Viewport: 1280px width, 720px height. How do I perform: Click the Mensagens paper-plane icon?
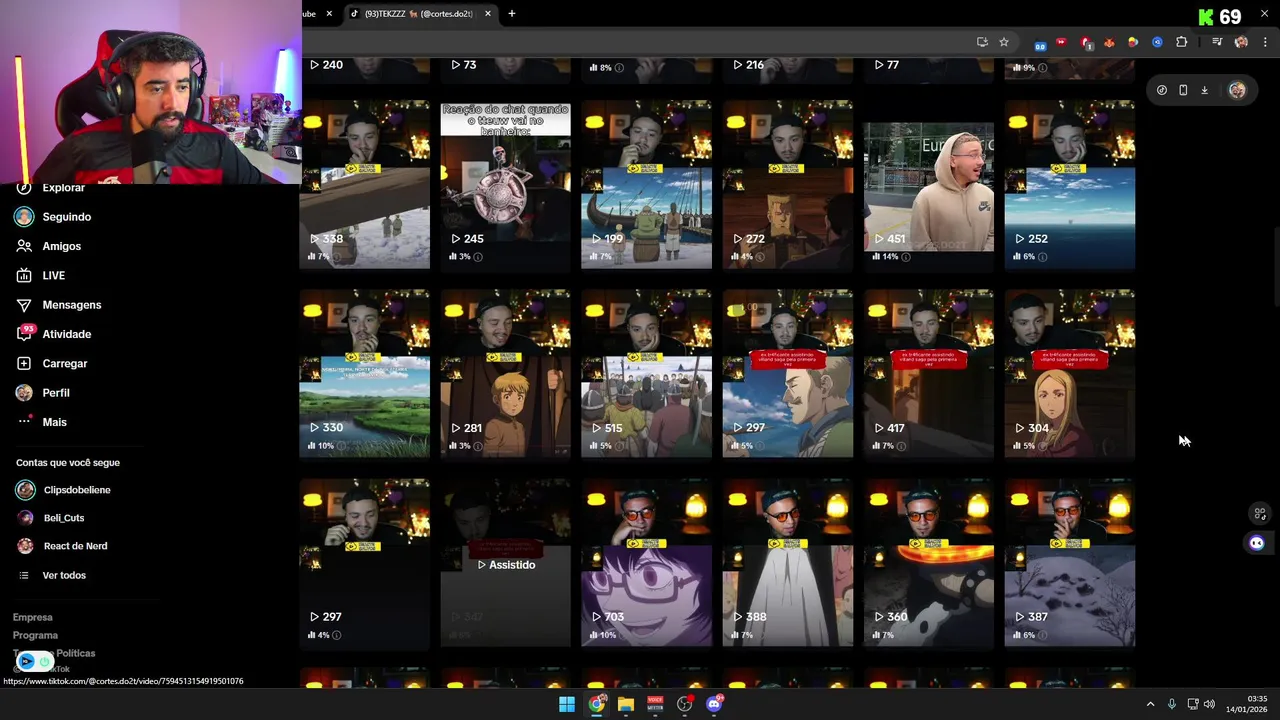[24, 305]
